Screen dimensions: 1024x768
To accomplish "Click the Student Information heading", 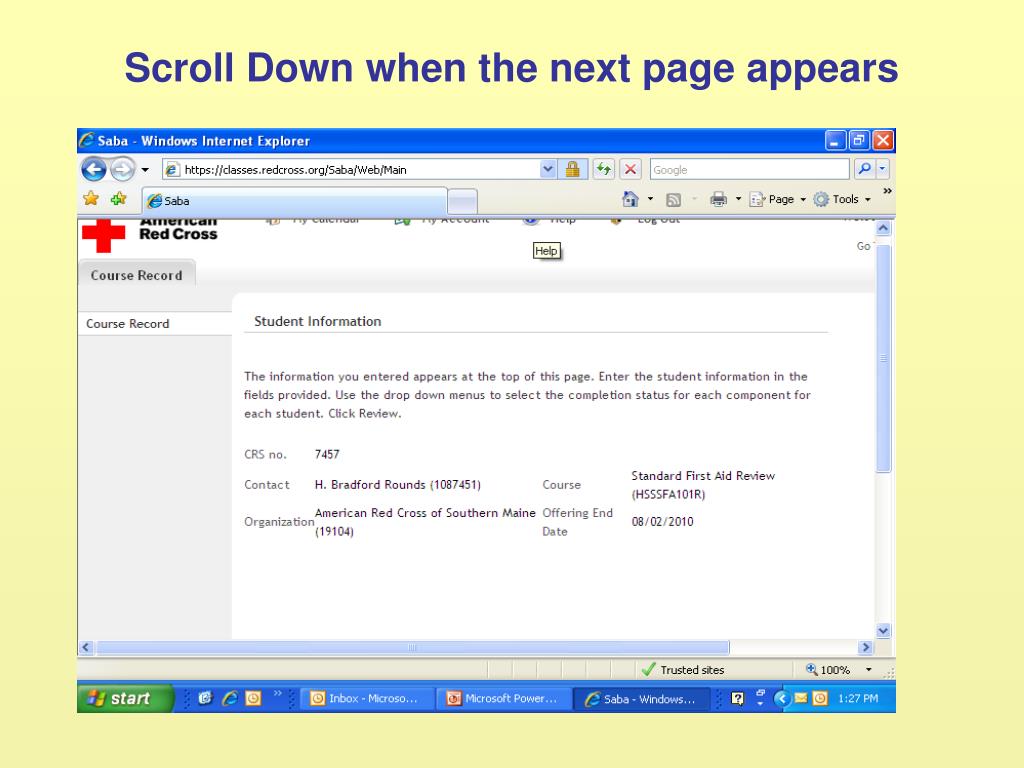I will (317, 321).
